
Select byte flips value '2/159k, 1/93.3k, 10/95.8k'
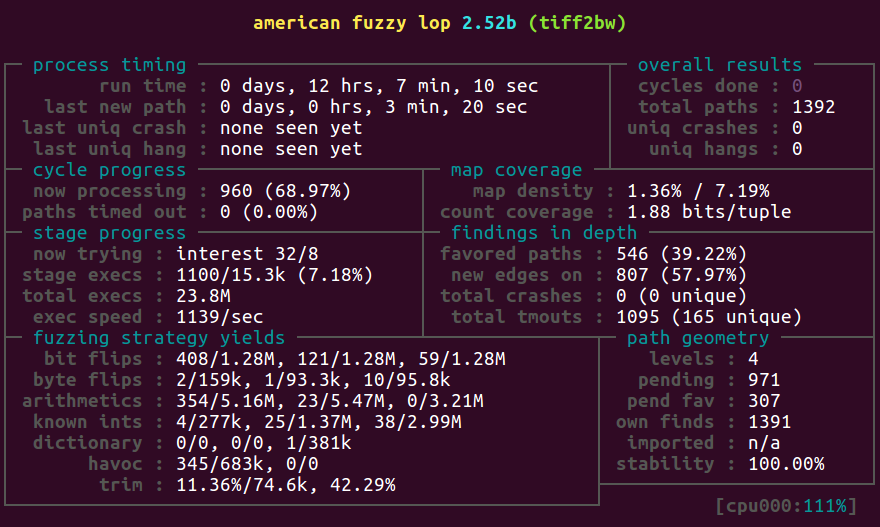click(313, 380)
